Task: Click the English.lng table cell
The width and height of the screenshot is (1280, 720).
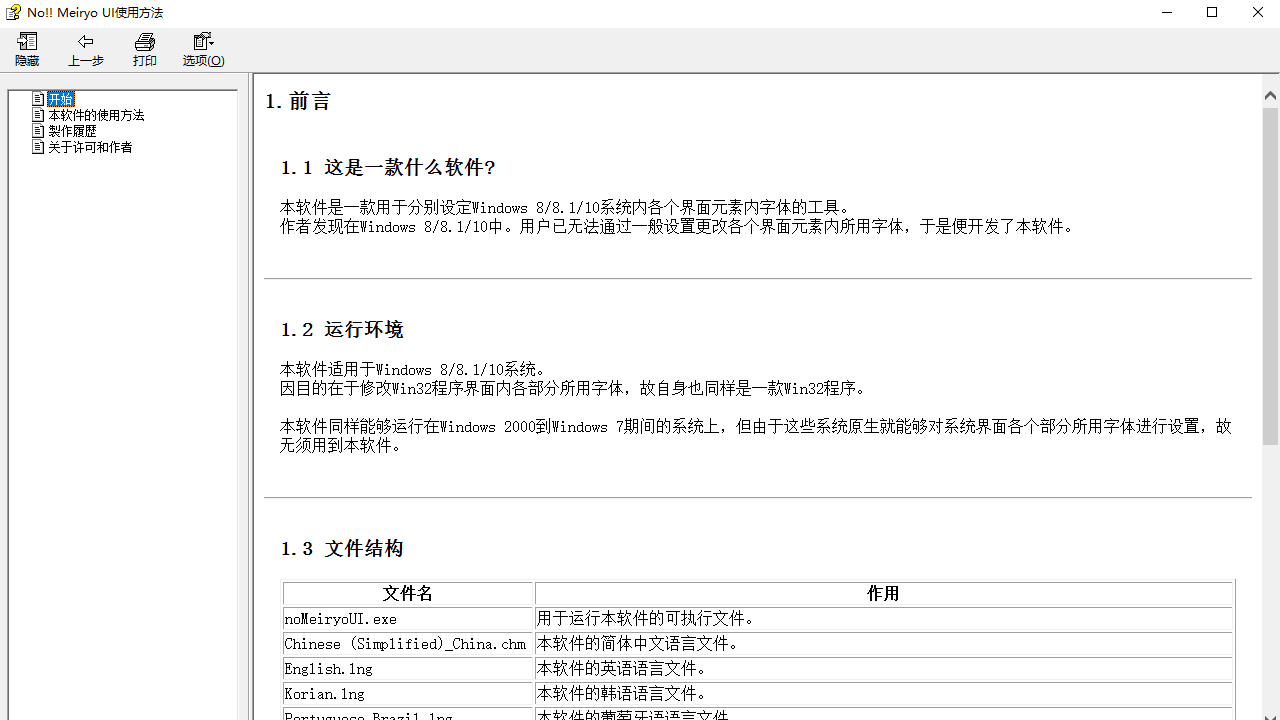Action: tap(408, 669)
